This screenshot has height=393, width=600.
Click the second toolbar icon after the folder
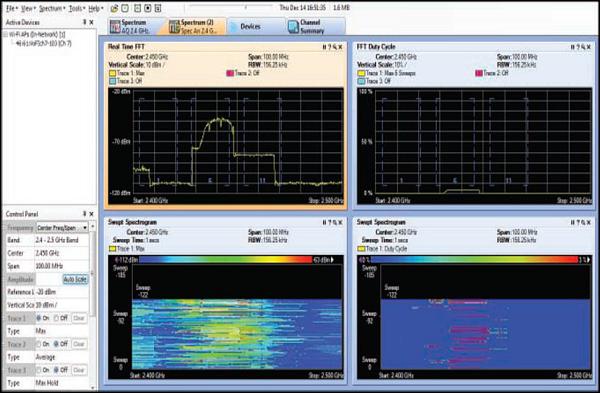point(125,8)
